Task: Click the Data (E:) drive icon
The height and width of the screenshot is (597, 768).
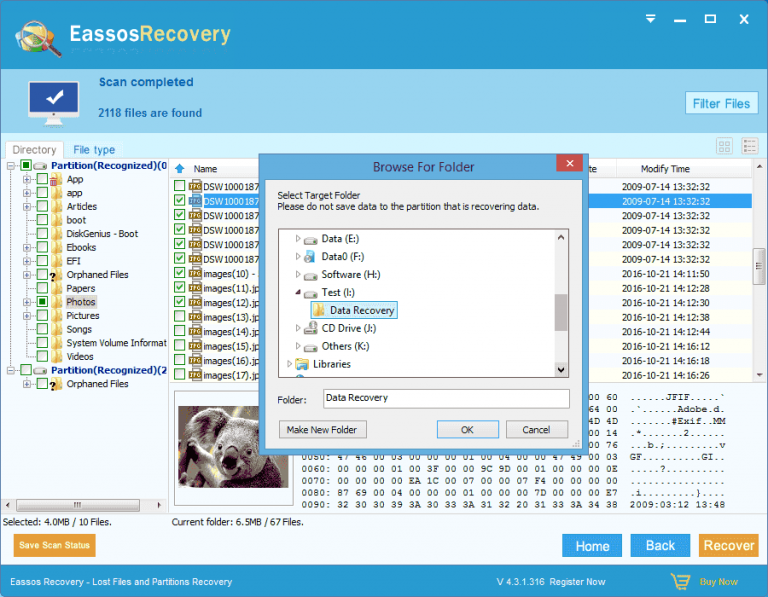Action: 310,239
